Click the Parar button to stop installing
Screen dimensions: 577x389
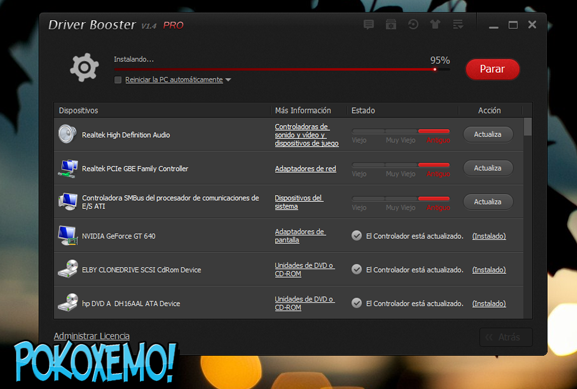[x=492, y=69]
